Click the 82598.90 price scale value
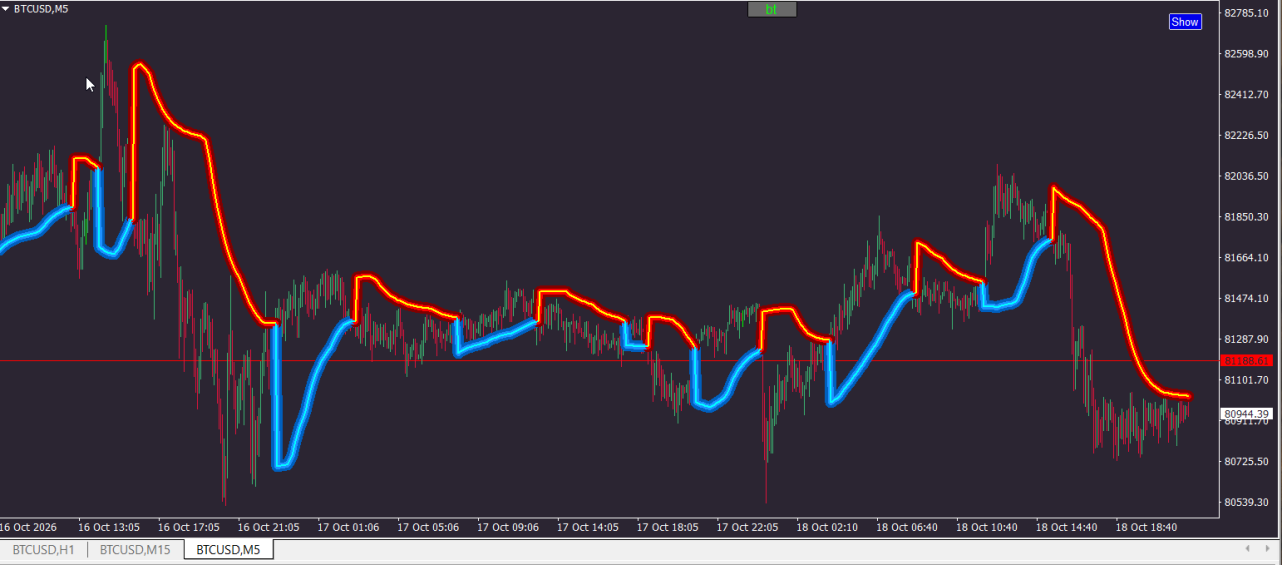Screen dimensions: 1282x565 pyautogui.click(x=1247, y=54)
